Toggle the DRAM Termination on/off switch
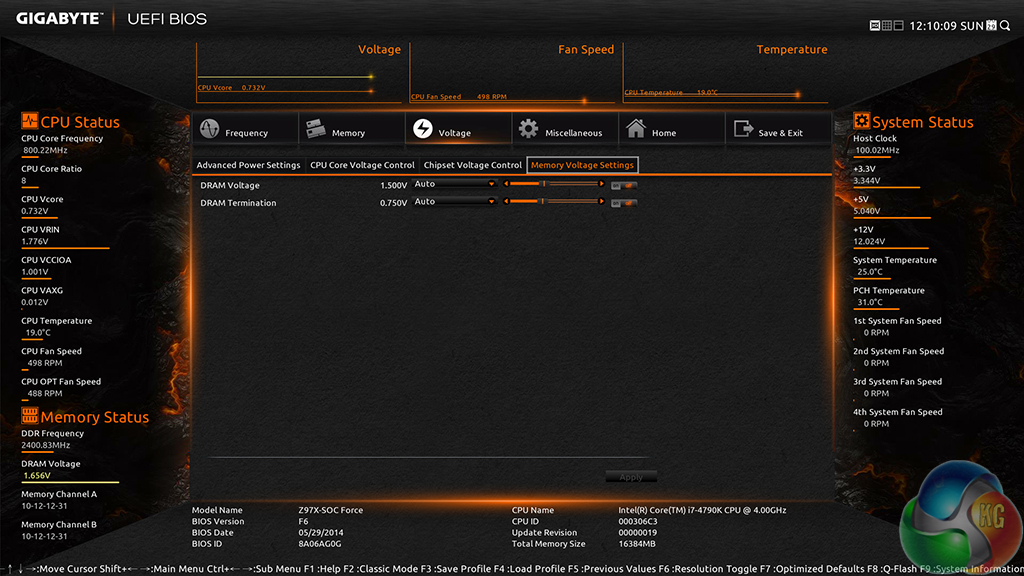The width and height of the screenshot is (1024, 576). click(x=624, y=203)
